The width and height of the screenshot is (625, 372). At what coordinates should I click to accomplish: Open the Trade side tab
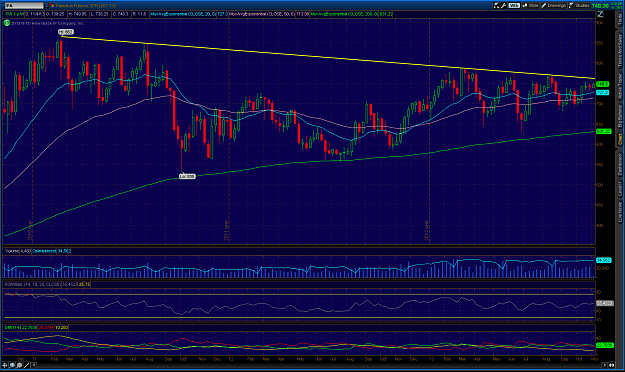point(620,19)
